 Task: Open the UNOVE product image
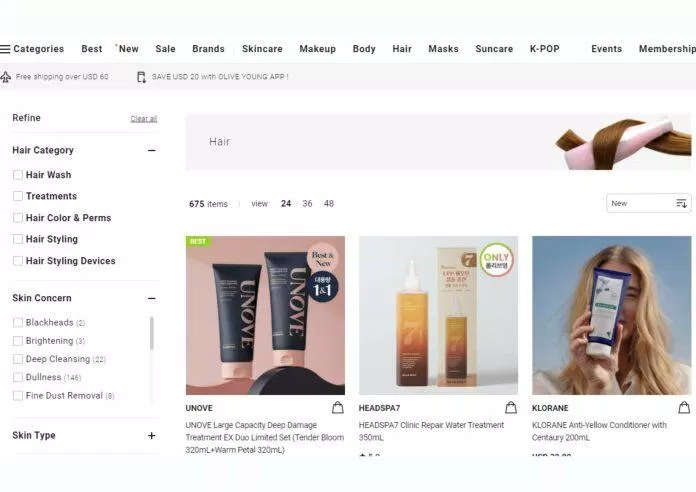[265, 315]
